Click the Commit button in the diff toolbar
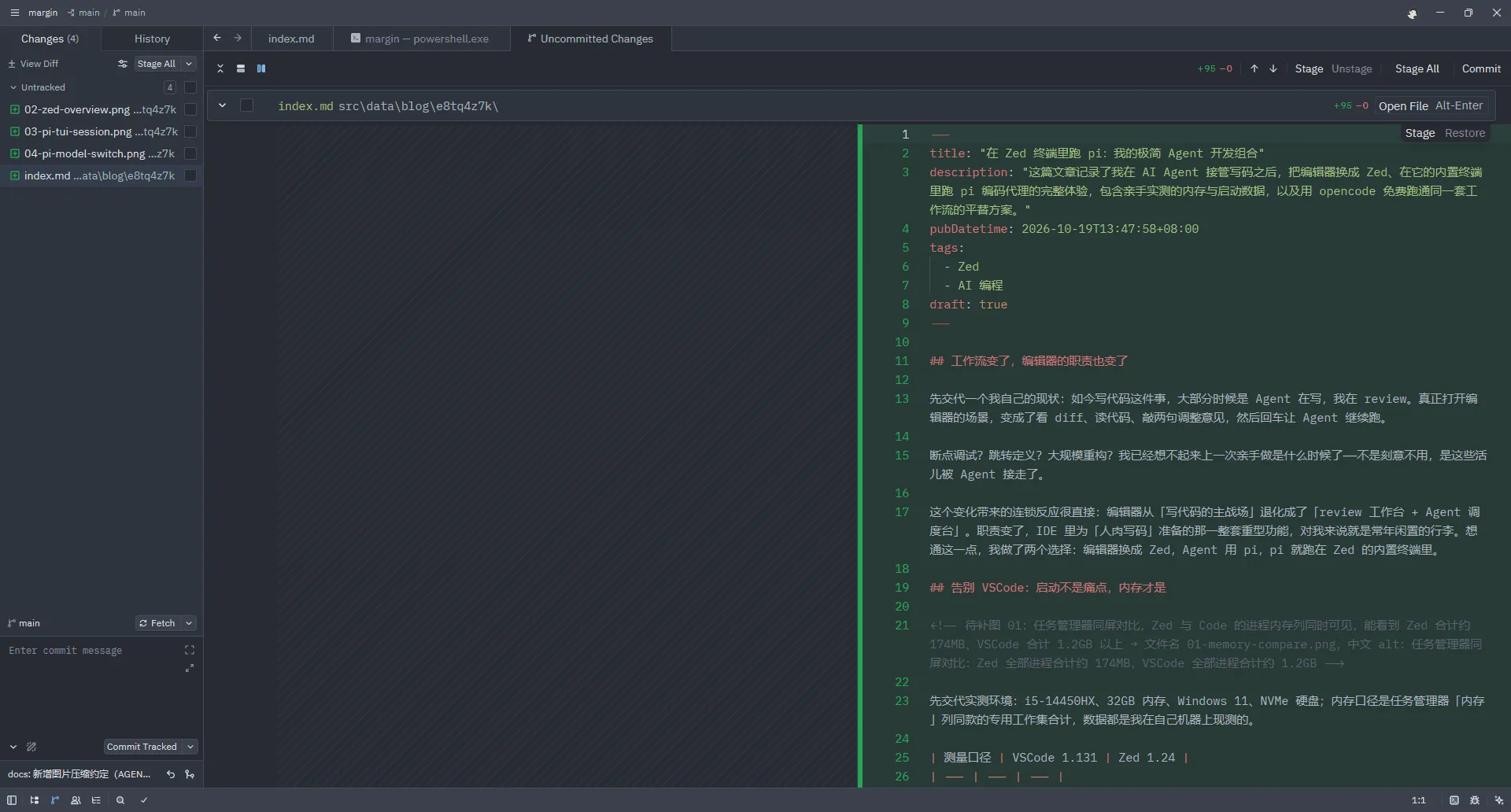The image size is (1511, 812). tap(1481, 68)
